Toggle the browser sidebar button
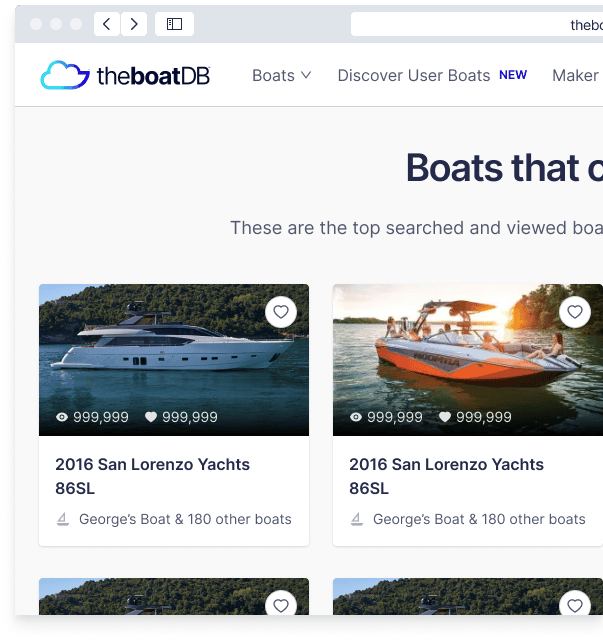603x640 pixels. [174, 24]
